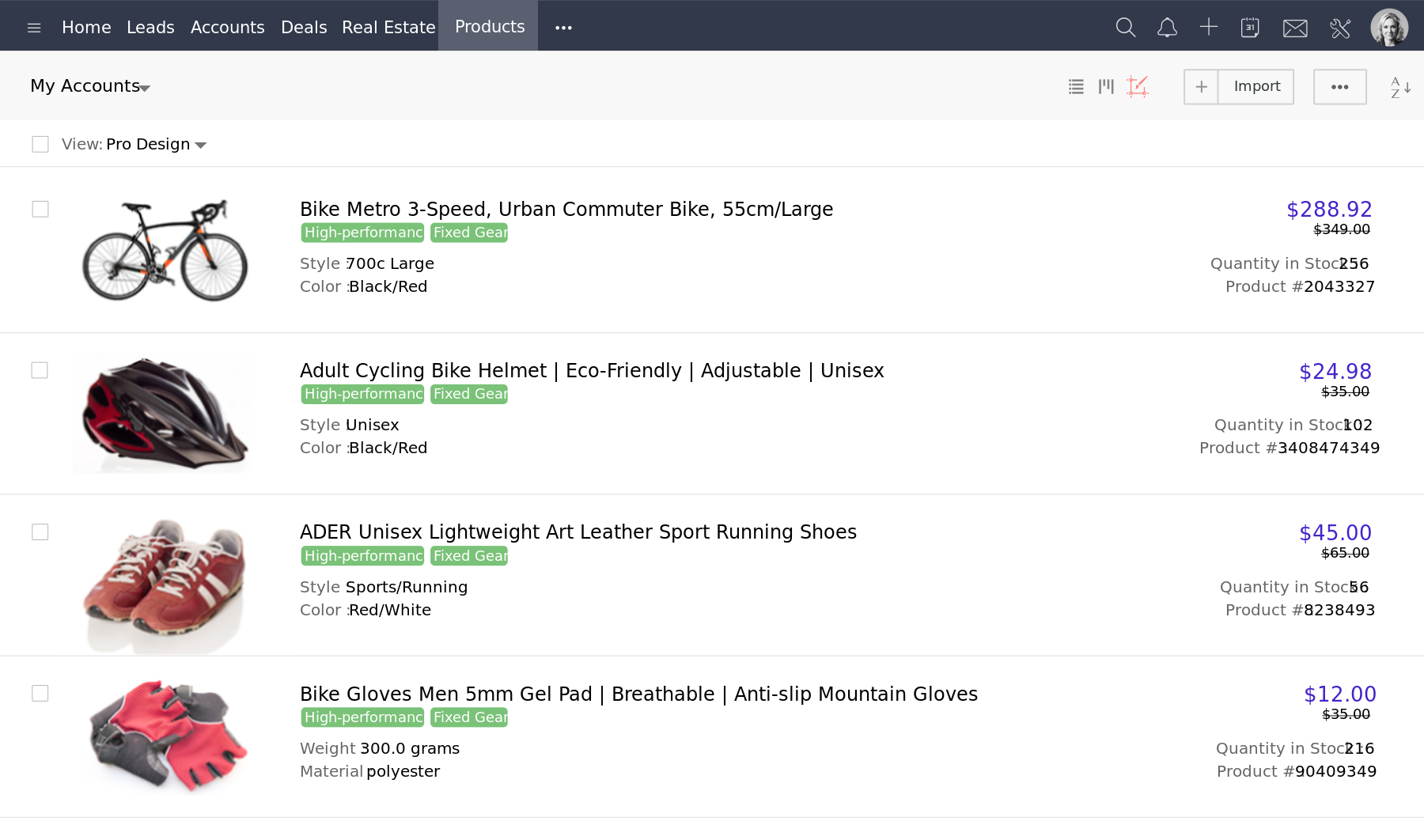Go to the Leads menu item
The height and width of the screenshot is (840, 1424).
[x=150, y=26]
